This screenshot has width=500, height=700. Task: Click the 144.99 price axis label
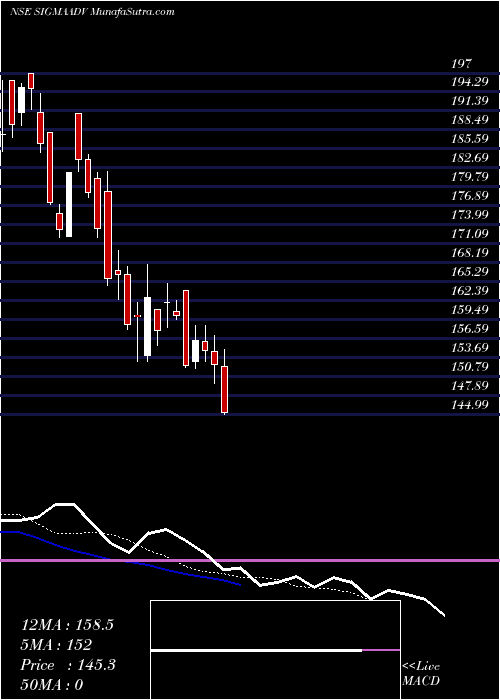469,405
